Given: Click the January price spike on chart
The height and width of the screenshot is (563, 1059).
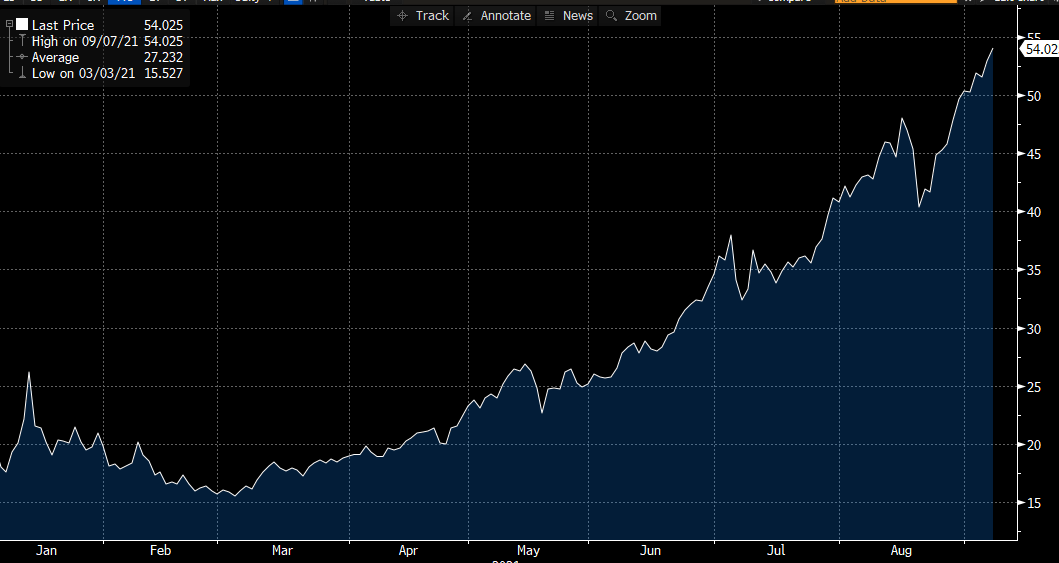Looking at the screenshot, I should [x=29, y=373].
